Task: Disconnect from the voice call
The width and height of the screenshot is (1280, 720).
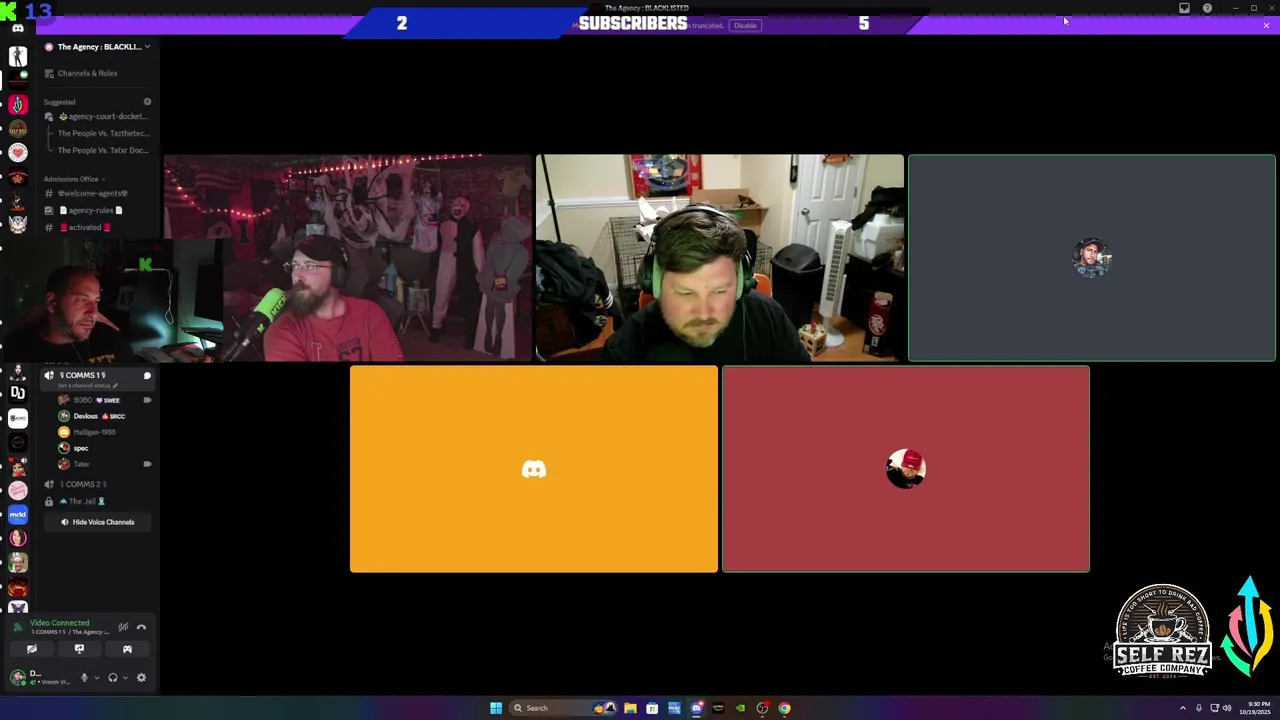Action: click(141, 627)
